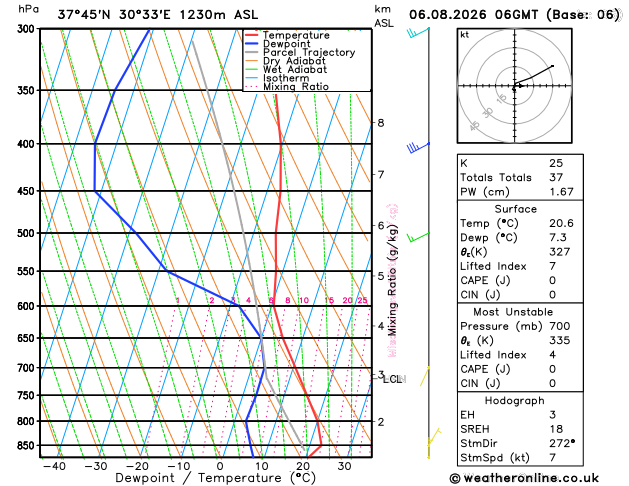
Task: Click the LCL marker label
Action: point(392,379)
